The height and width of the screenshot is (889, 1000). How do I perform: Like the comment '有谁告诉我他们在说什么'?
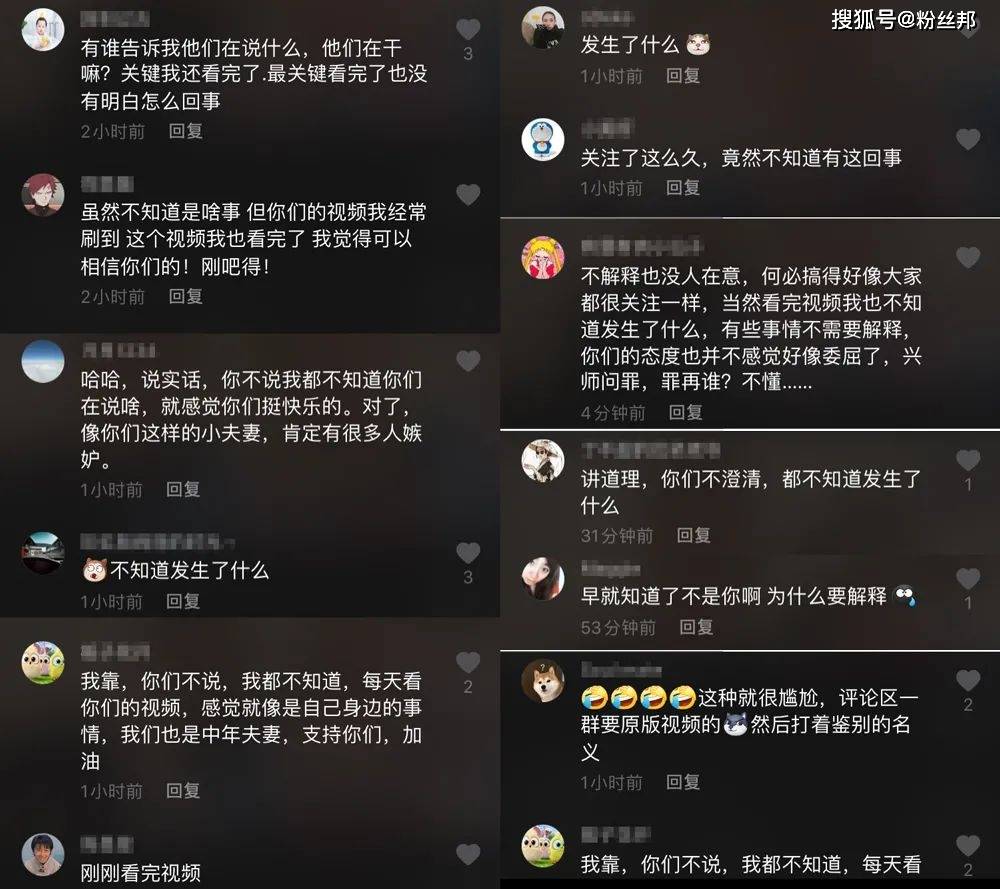[x=468, y=29]
